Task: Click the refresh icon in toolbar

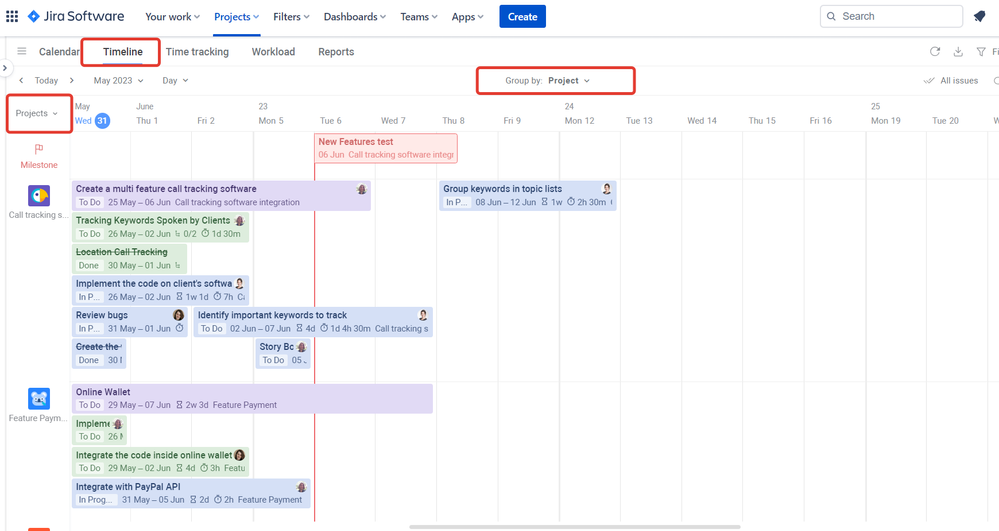Action: pyautogui.click(x=935, y=52)
